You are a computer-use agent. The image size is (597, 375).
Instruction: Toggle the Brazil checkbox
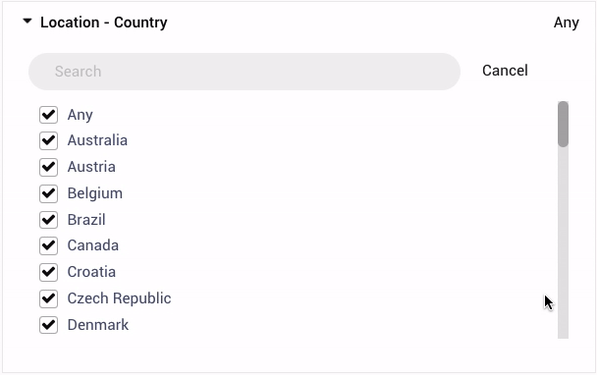tap(48, 220)
